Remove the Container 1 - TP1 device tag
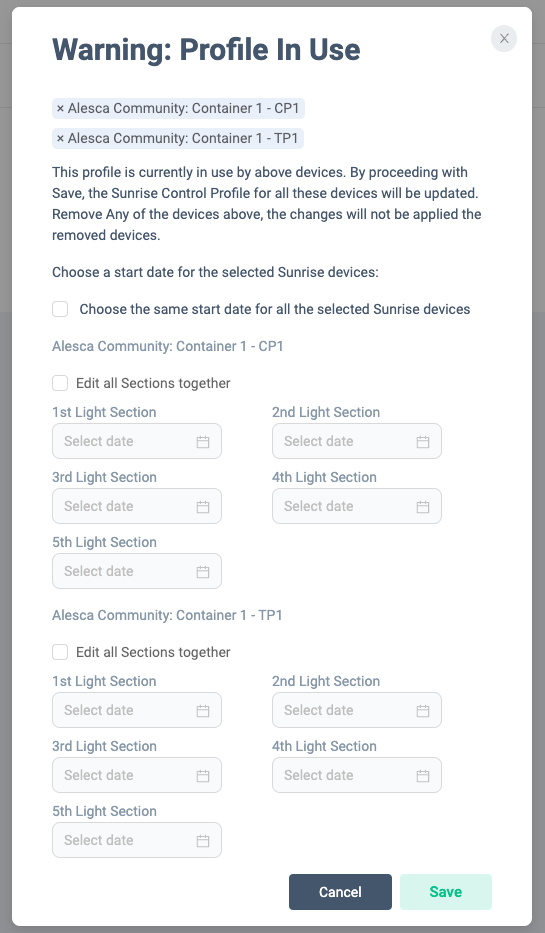Viewport: 545px width, 933px height. (60, 138)
